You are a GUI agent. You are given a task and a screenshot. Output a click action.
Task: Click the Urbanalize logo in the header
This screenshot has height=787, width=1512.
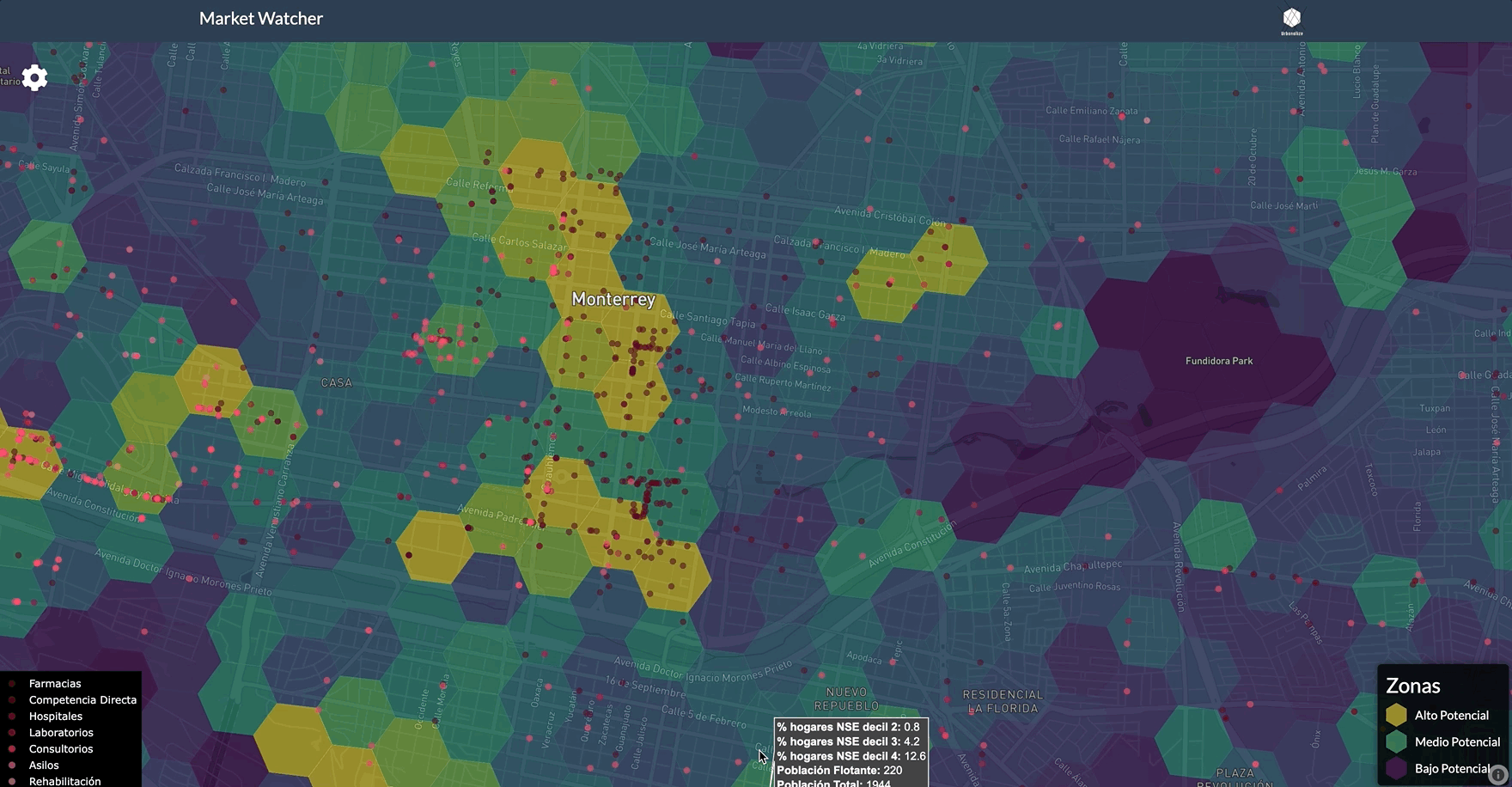1291,21
